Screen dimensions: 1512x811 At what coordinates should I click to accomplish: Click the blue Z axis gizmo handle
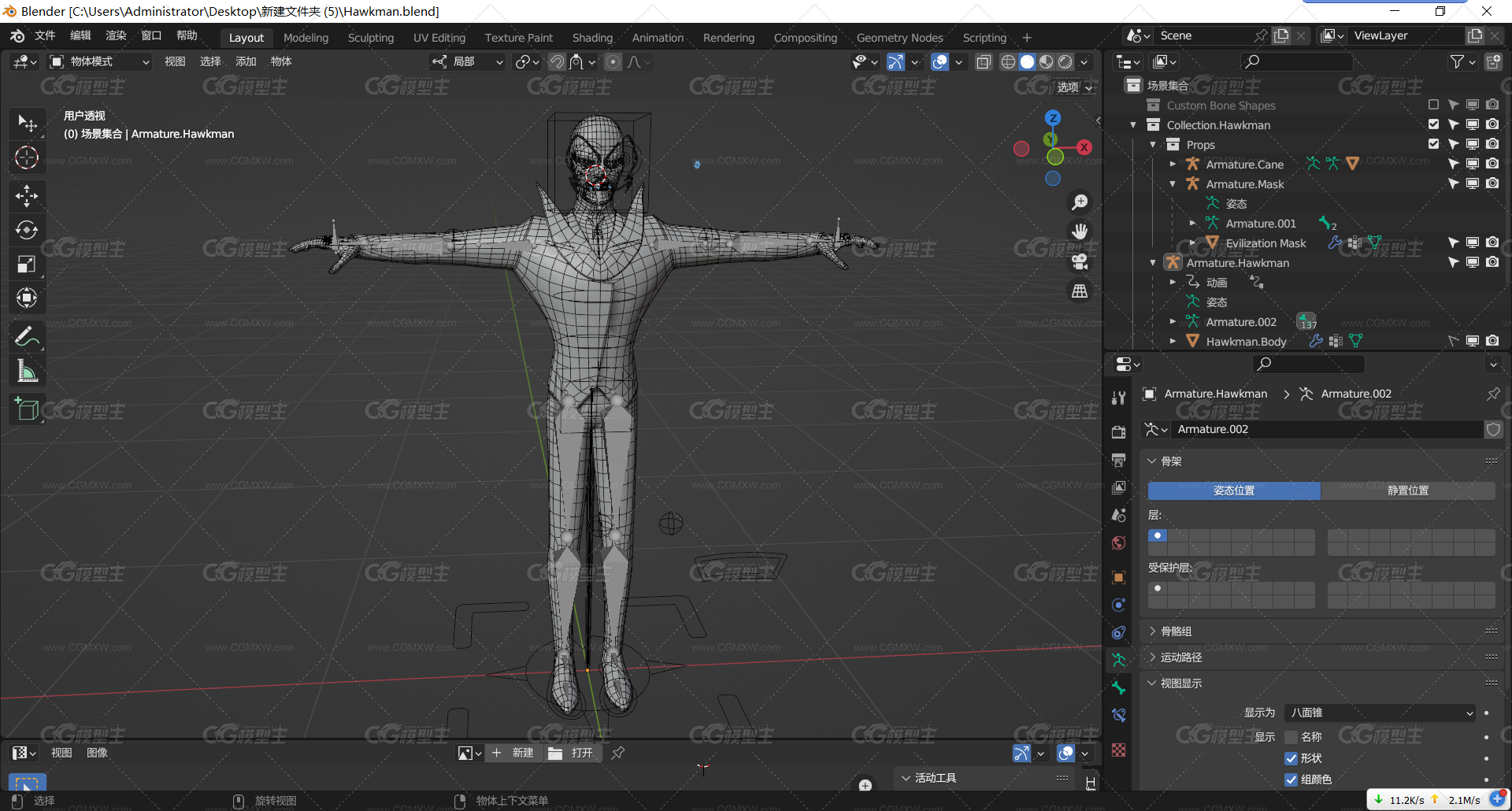1053,118
